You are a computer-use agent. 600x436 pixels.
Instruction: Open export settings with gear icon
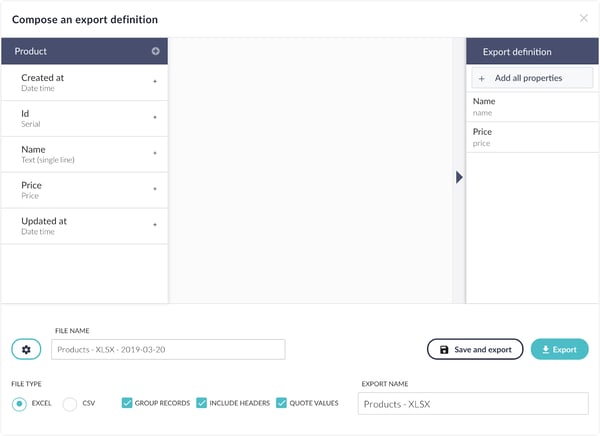[x=26, y=349]
